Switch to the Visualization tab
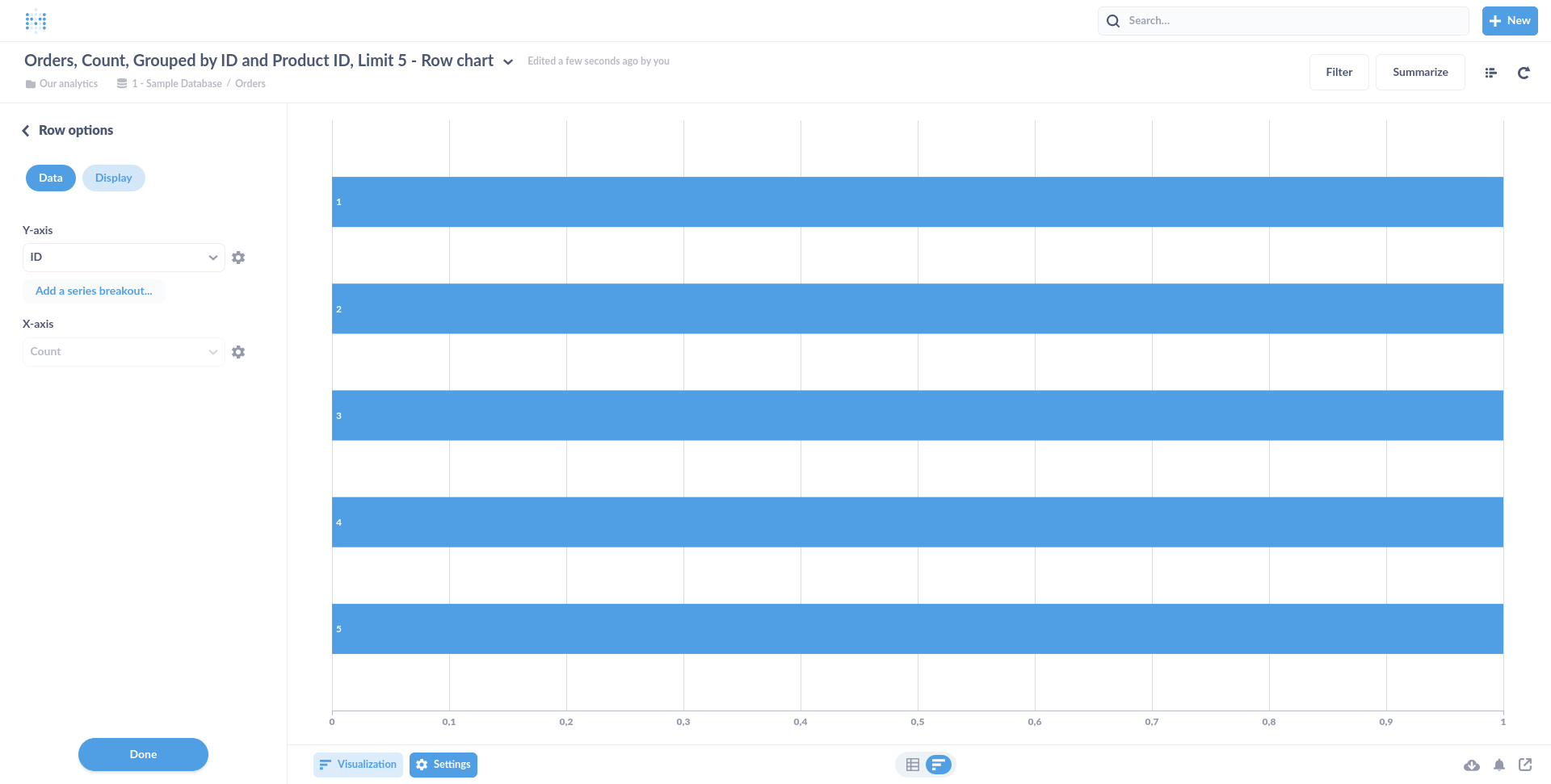Screen dimensions: 1551x784 [x=358, y=764]
